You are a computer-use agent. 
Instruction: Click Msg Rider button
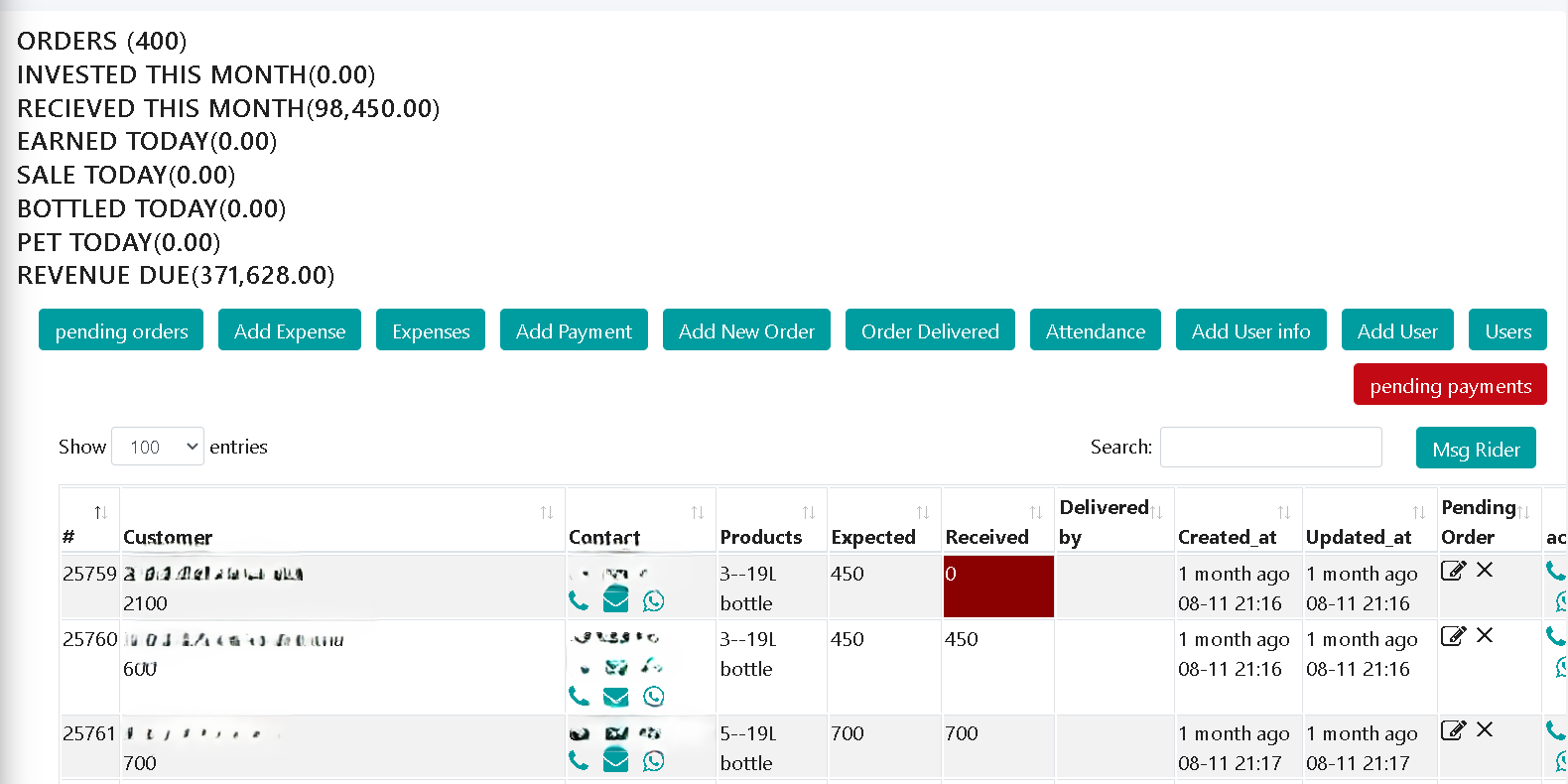(x=1476, y=448)
